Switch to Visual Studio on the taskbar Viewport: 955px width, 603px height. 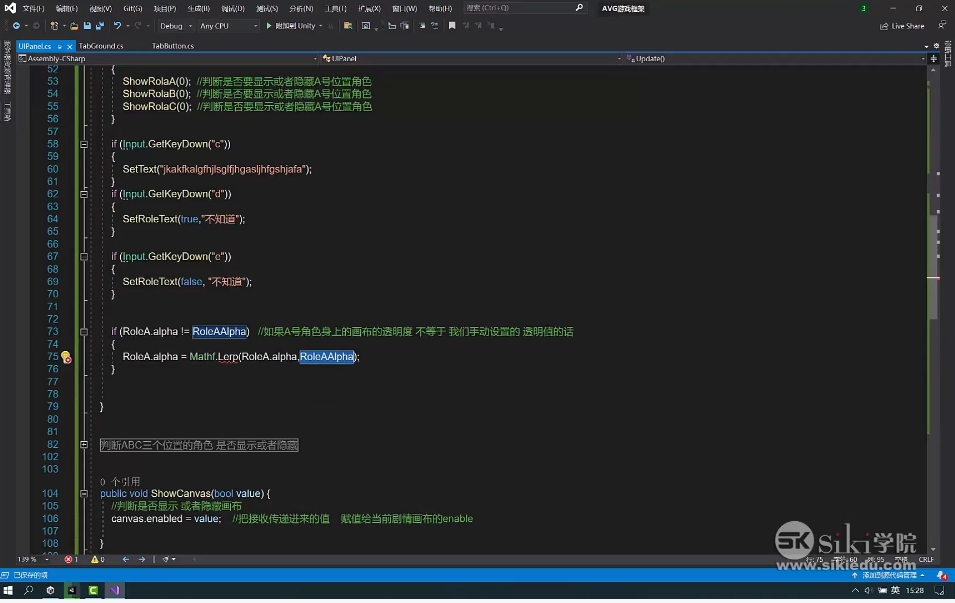click(115, 590)
